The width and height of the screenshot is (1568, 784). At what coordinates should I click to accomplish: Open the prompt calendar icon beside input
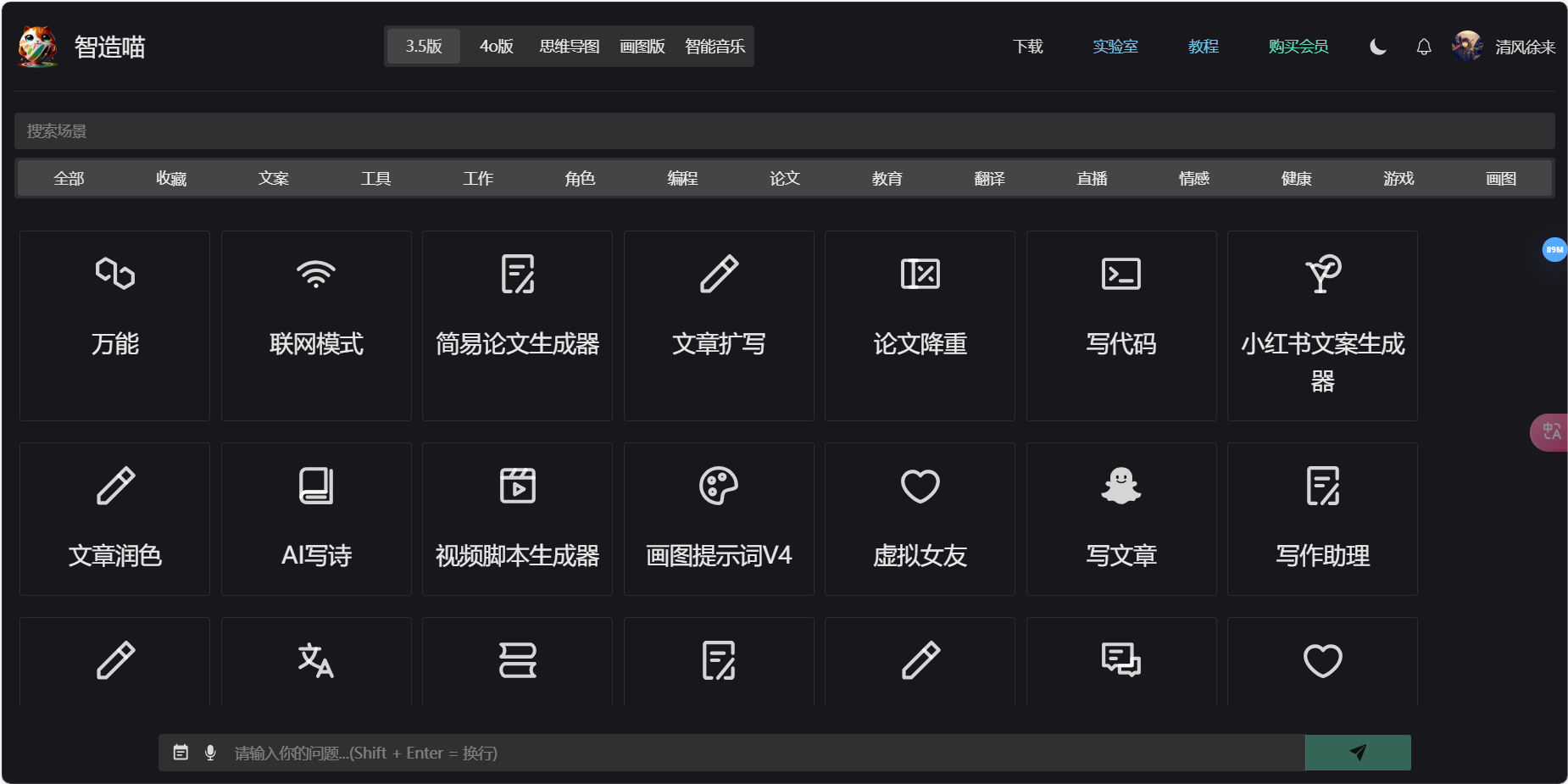tap(180, 752)
